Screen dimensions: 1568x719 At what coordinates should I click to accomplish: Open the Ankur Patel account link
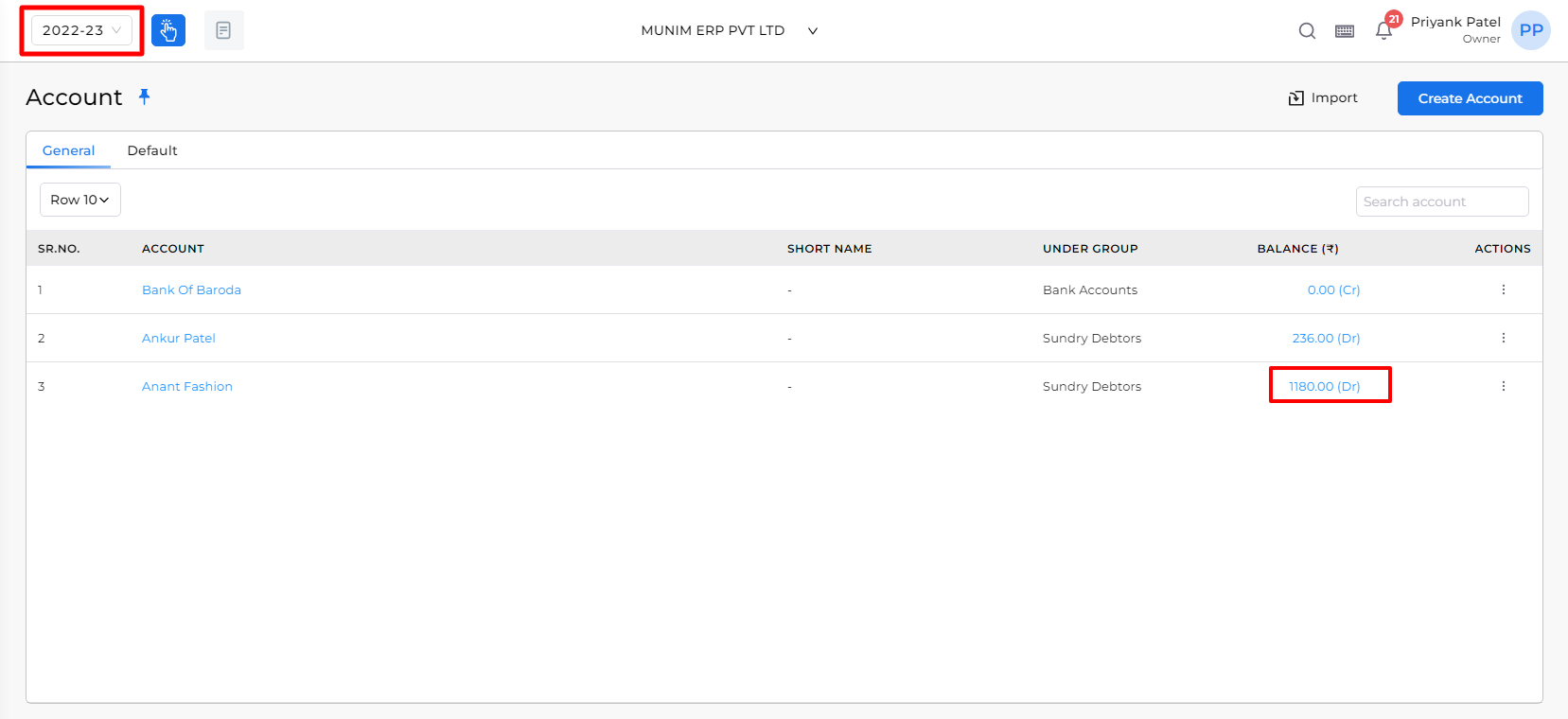179,338
